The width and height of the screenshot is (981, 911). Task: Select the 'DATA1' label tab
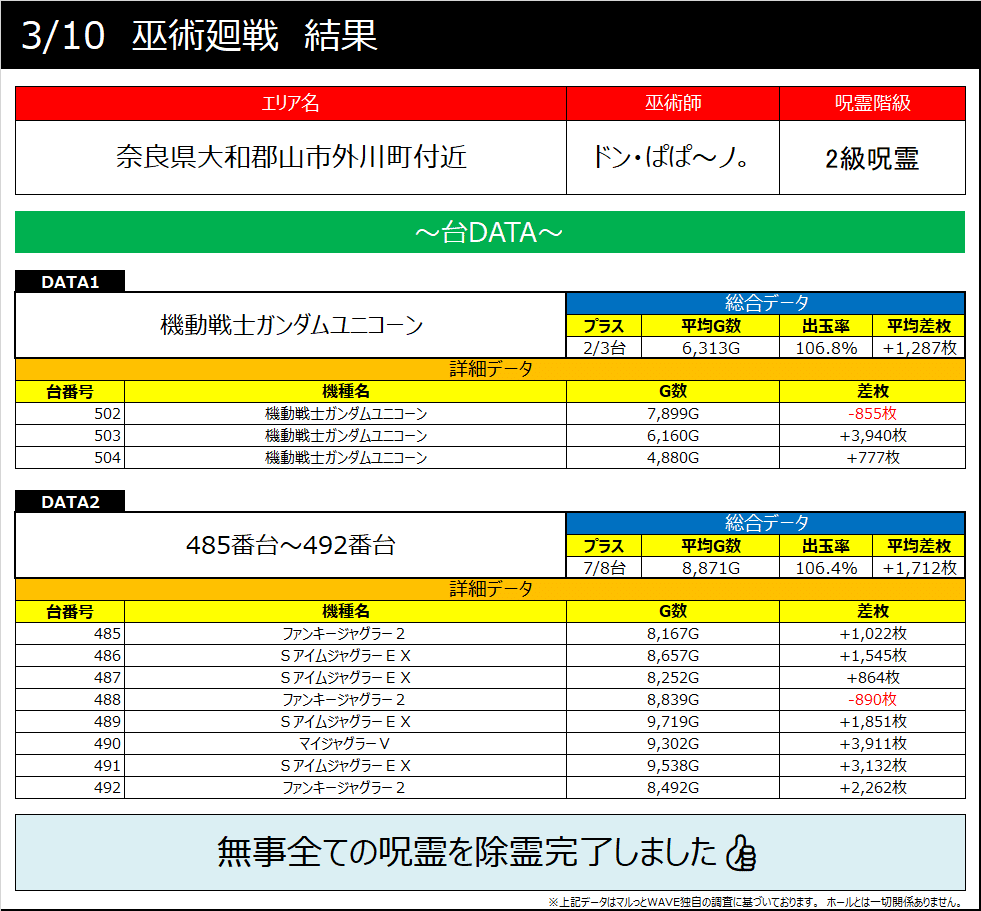pos(70,282)
